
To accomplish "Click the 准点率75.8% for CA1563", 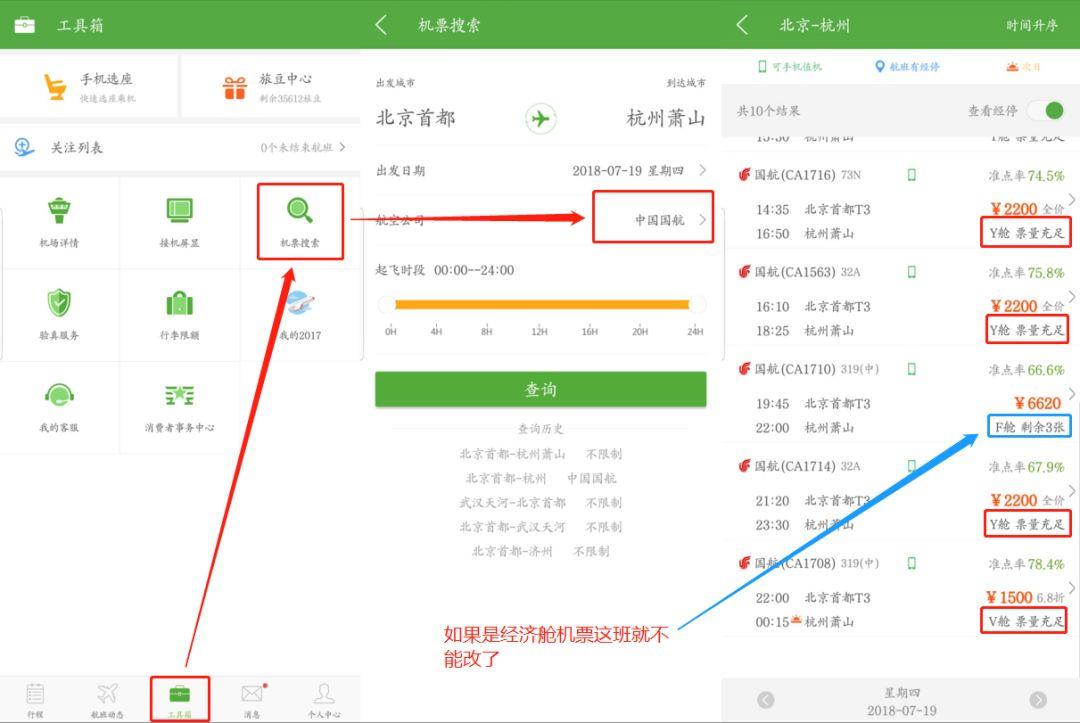I will click(x=1026, y=273).
